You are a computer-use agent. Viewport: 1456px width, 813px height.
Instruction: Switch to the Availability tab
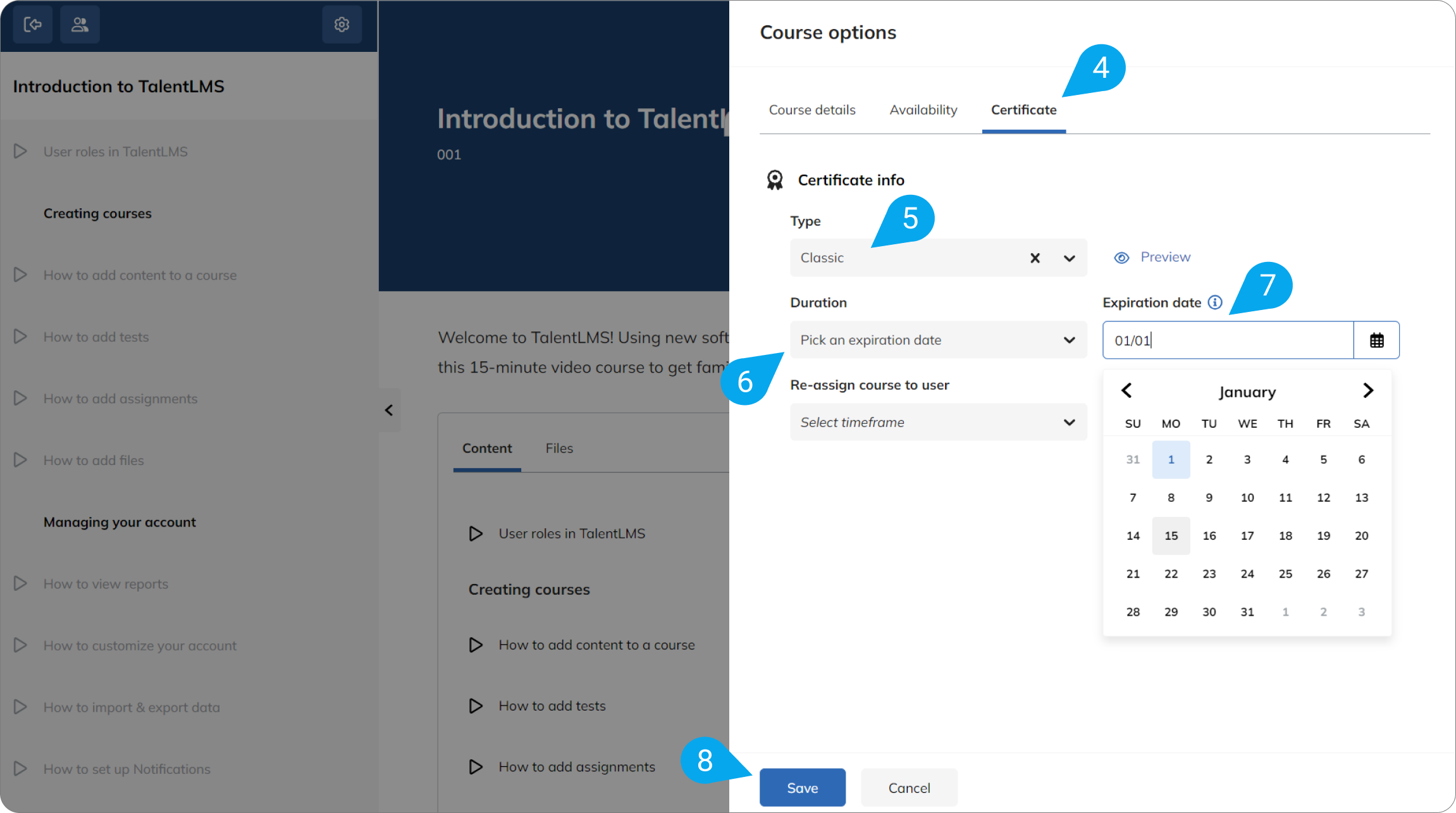(923, 110)
